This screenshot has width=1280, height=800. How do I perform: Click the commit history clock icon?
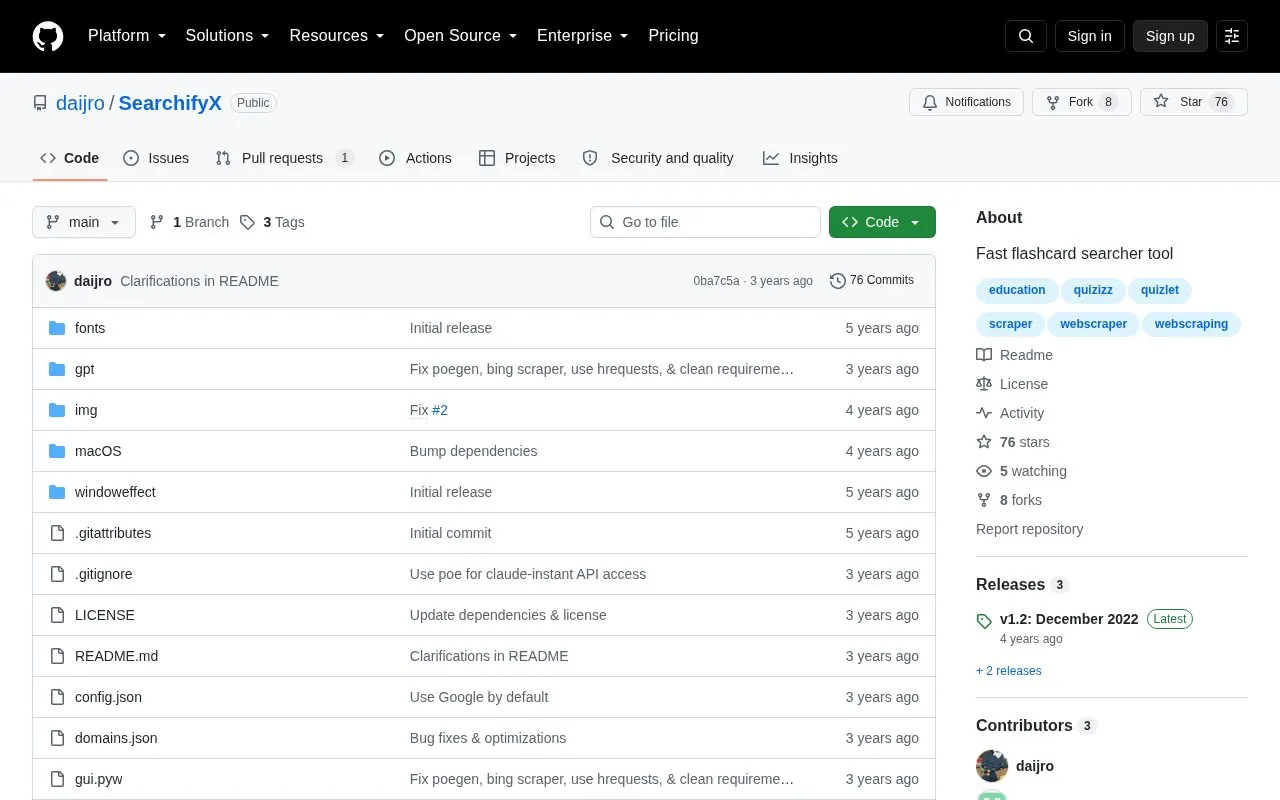click(838, 281)
